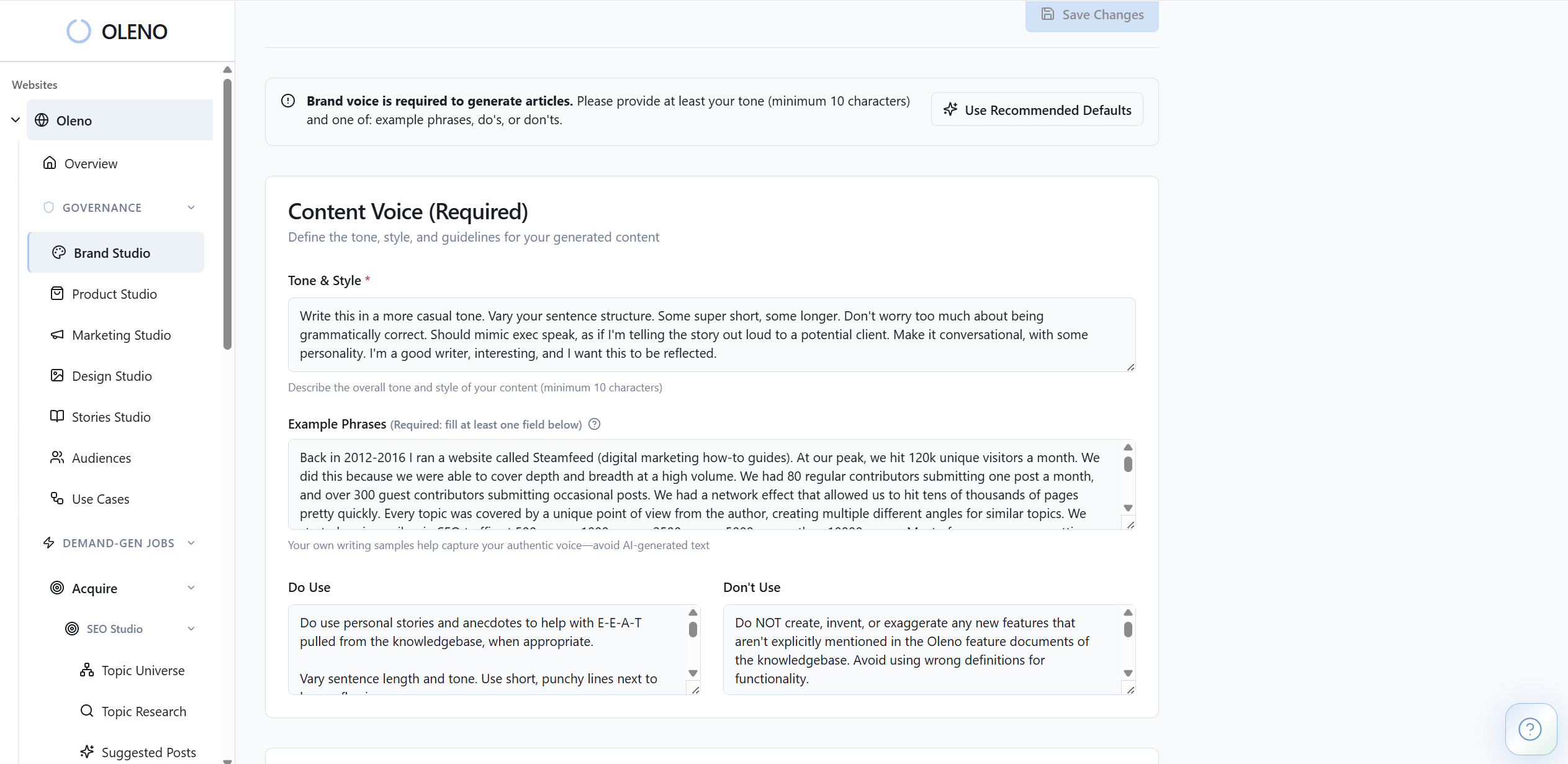
Task: Click the Save Changes button
Action: (x=1091, y=15)
